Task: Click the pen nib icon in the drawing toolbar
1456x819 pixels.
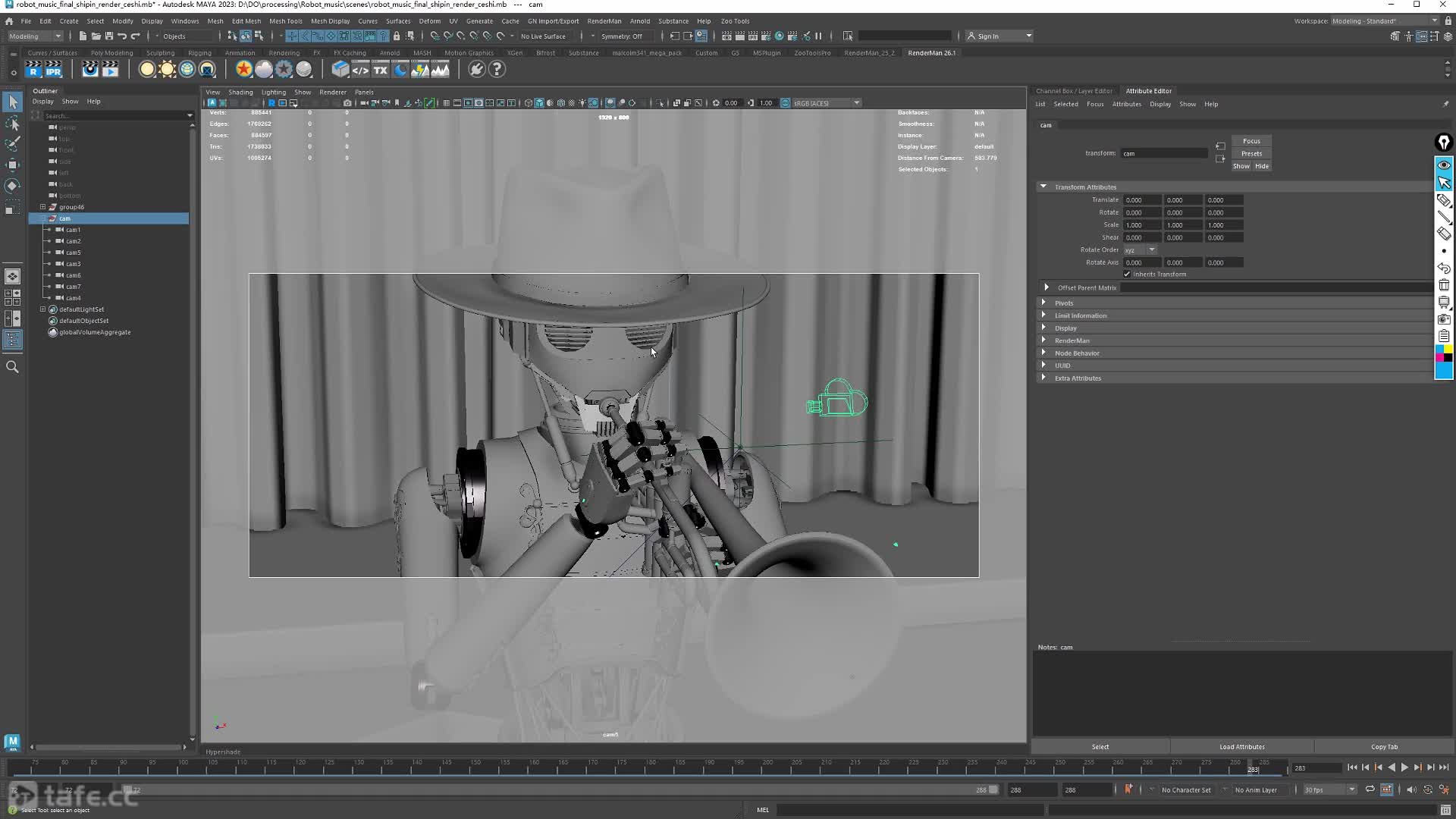Action: pos(1444,142)
